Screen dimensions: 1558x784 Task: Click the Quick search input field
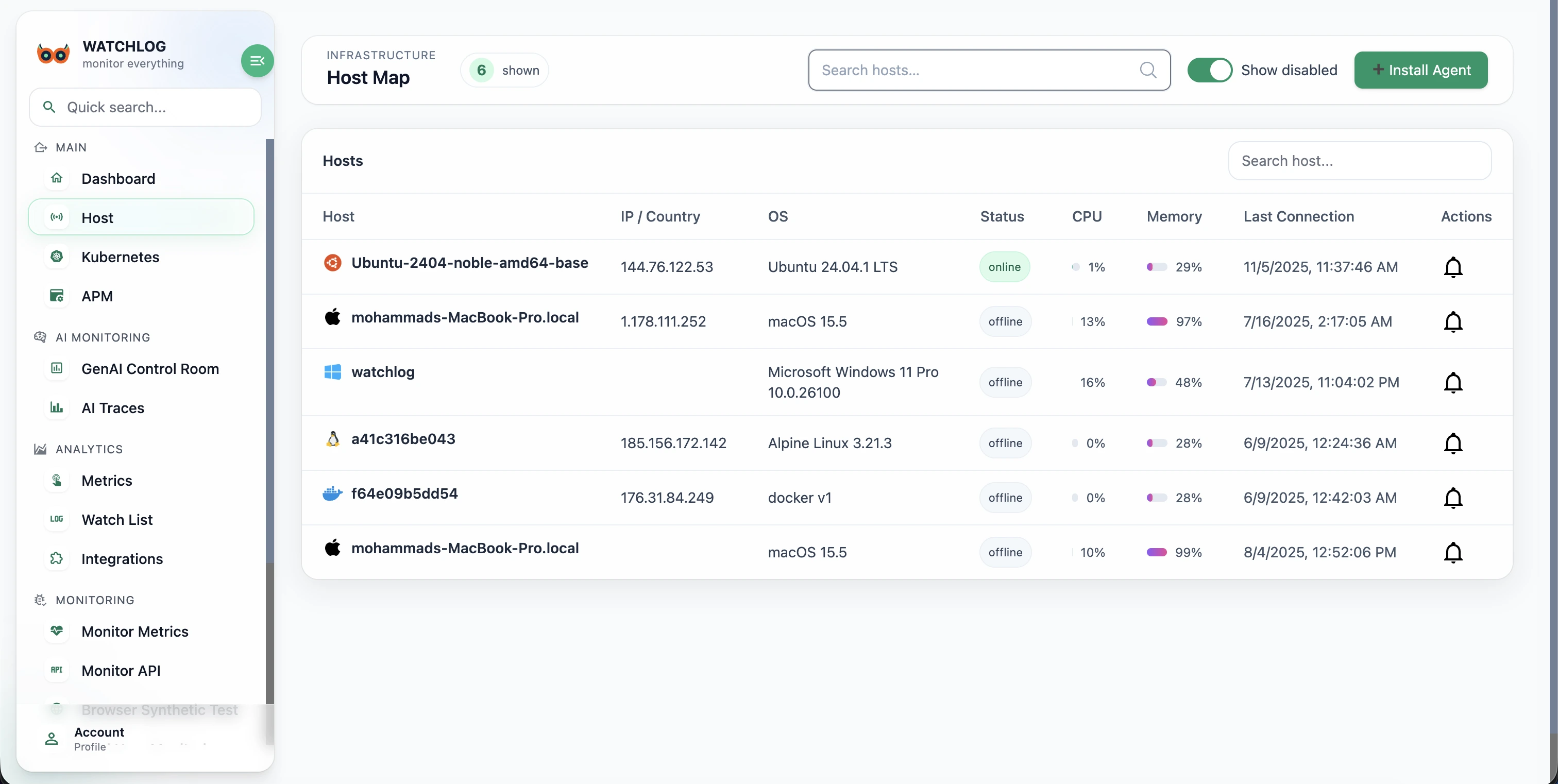point(145,107)
